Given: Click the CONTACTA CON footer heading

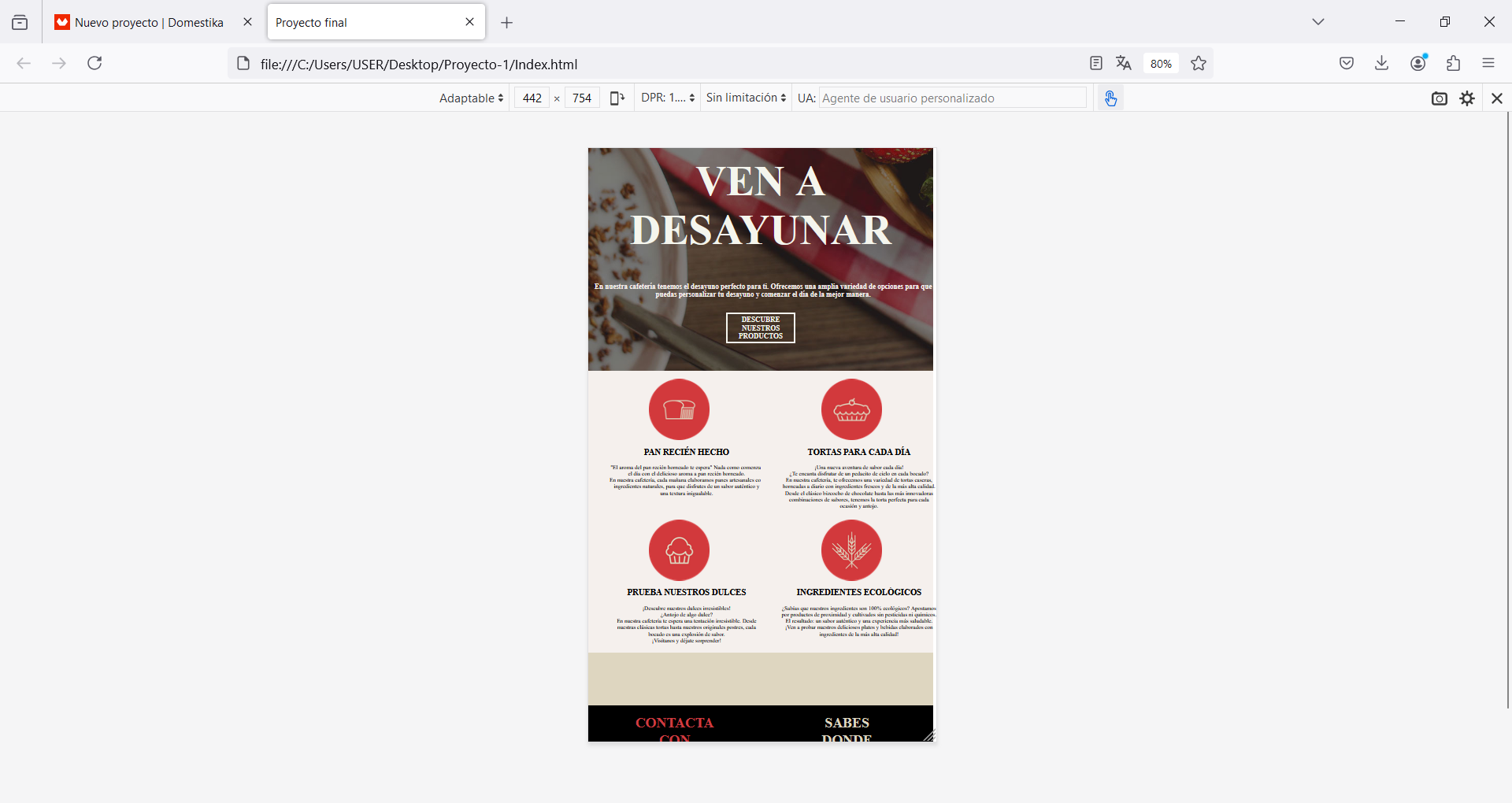Looking at the screenshot, I should pos(675,730).
